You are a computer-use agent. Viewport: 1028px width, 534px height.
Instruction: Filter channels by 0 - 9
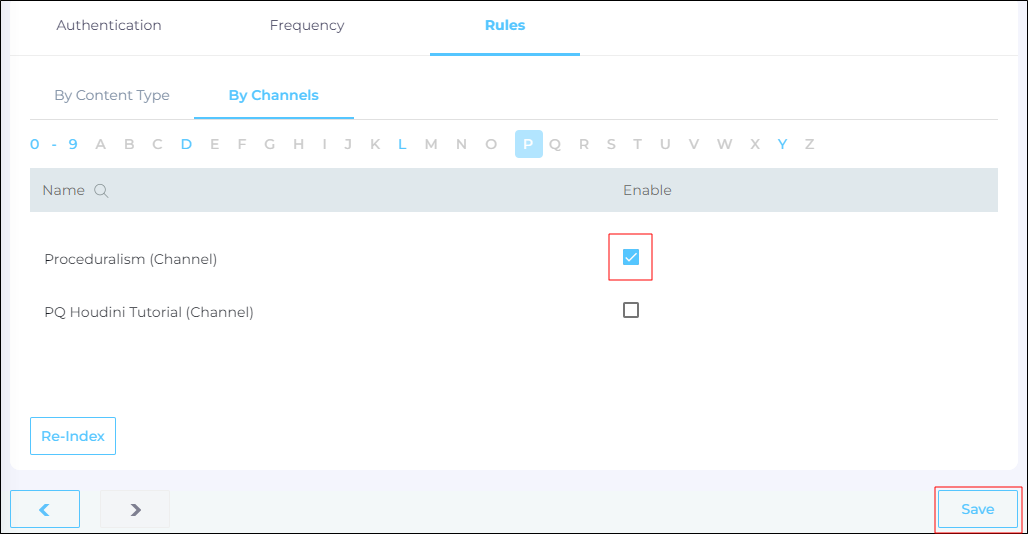[54, 144]
